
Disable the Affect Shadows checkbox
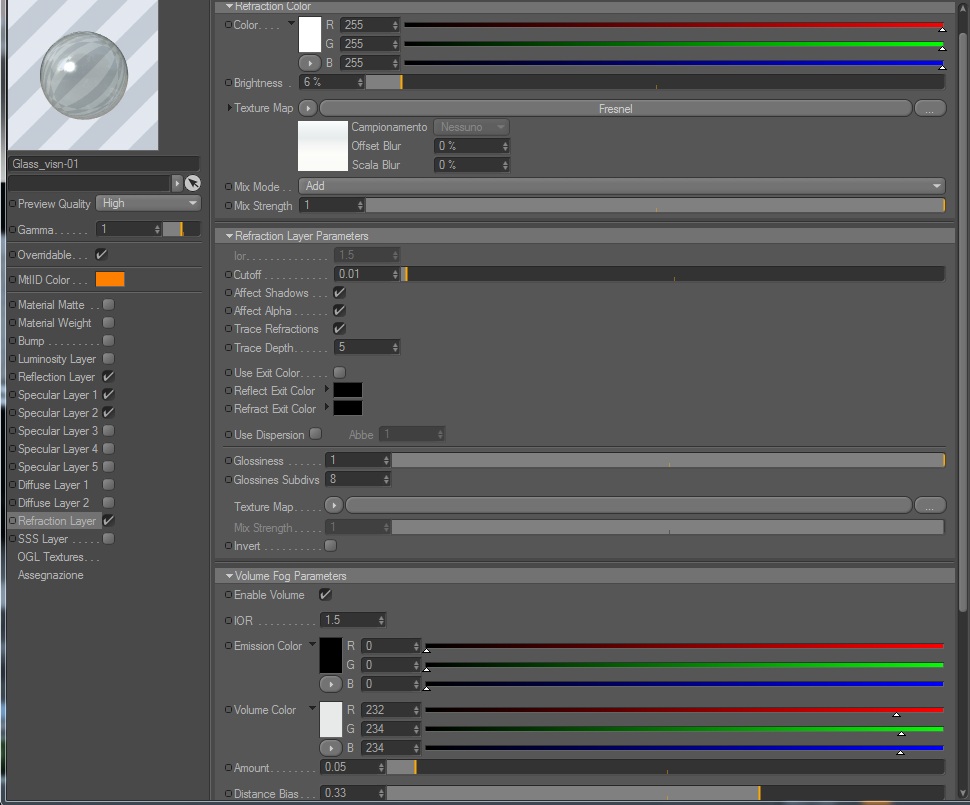click(x=339, y=293)
